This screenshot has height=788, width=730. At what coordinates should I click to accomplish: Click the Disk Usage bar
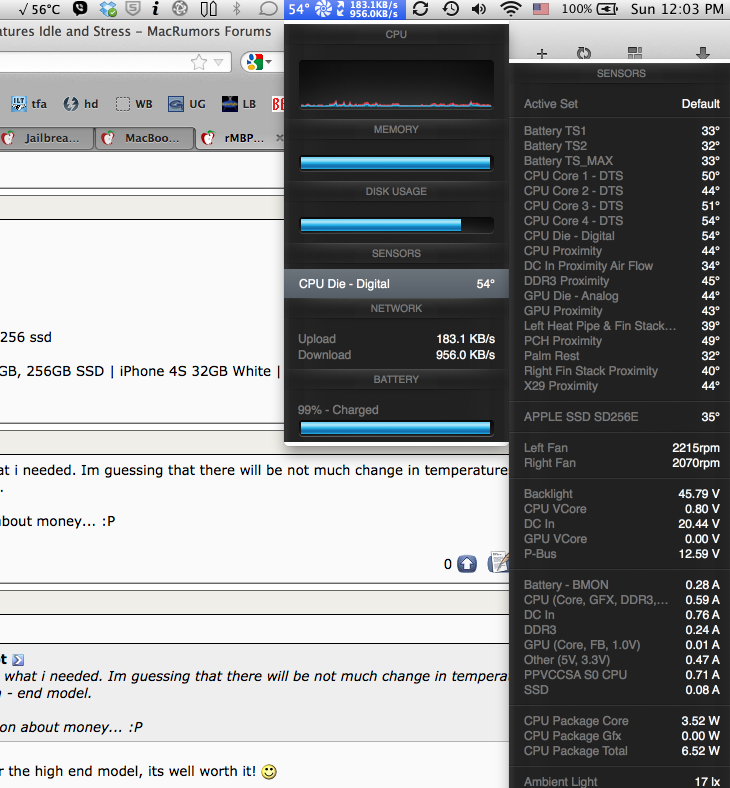point(396,225)
